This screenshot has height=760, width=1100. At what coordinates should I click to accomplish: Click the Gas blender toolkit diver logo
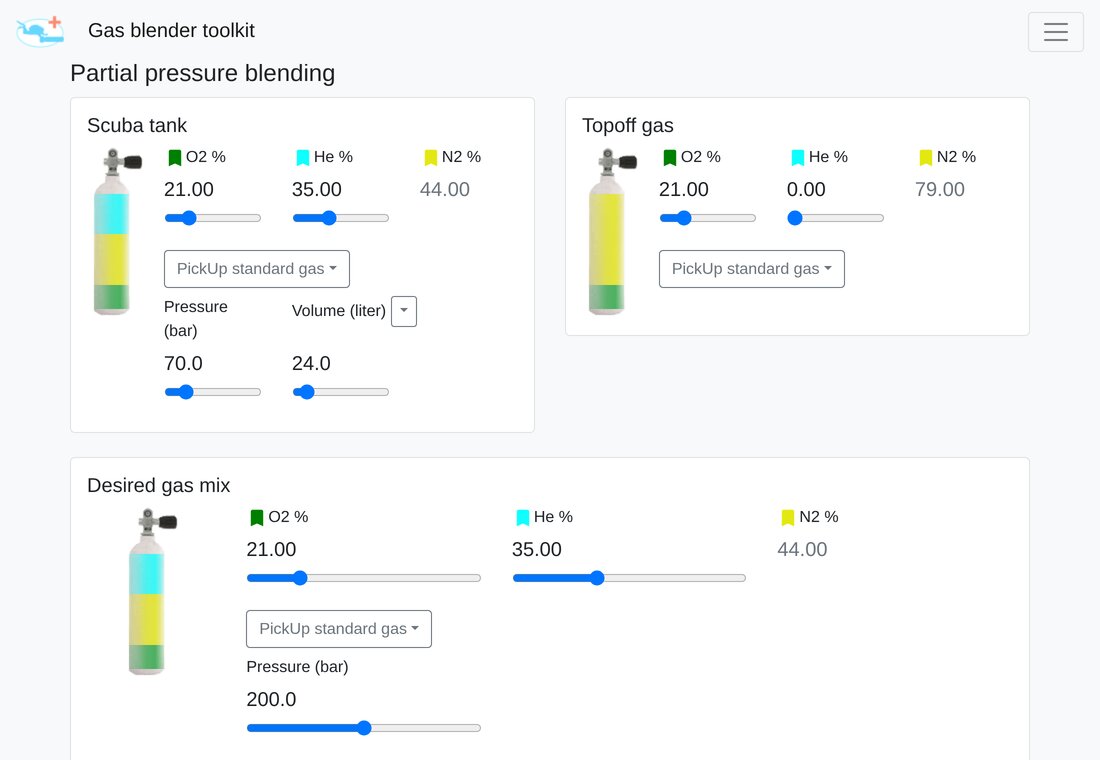click(x=40, y=32)
